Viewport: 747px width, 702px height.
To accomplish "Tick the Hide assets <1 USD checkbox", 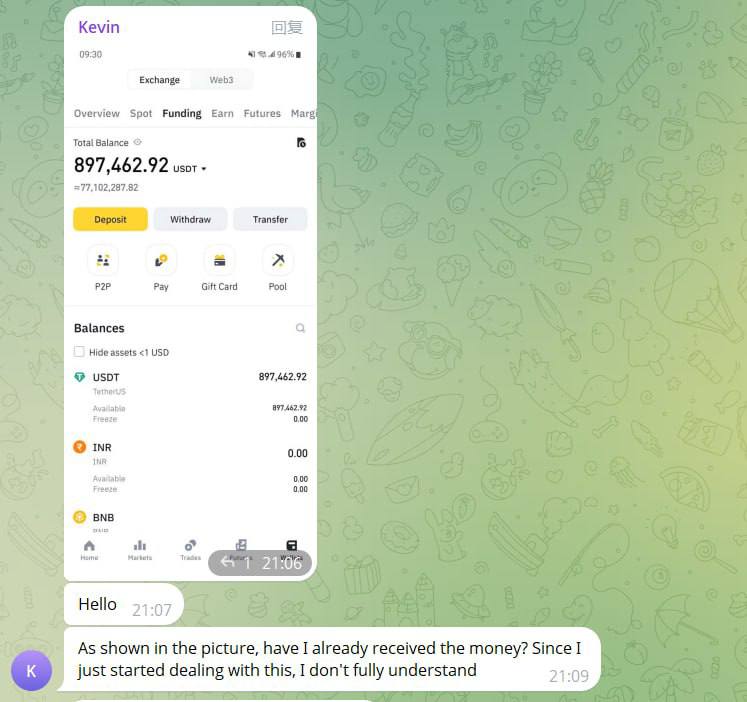I will (79, 352).
